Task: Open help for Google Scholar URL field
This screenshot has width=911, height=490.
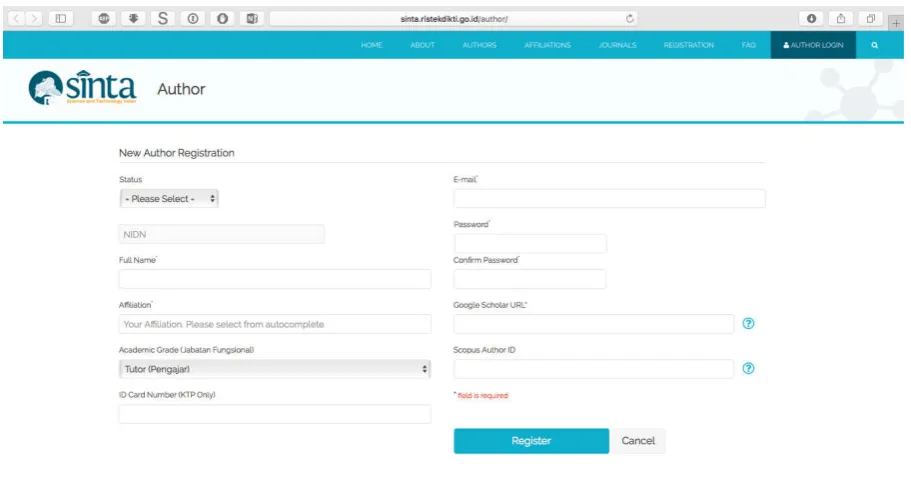Action: pos(748,323)
